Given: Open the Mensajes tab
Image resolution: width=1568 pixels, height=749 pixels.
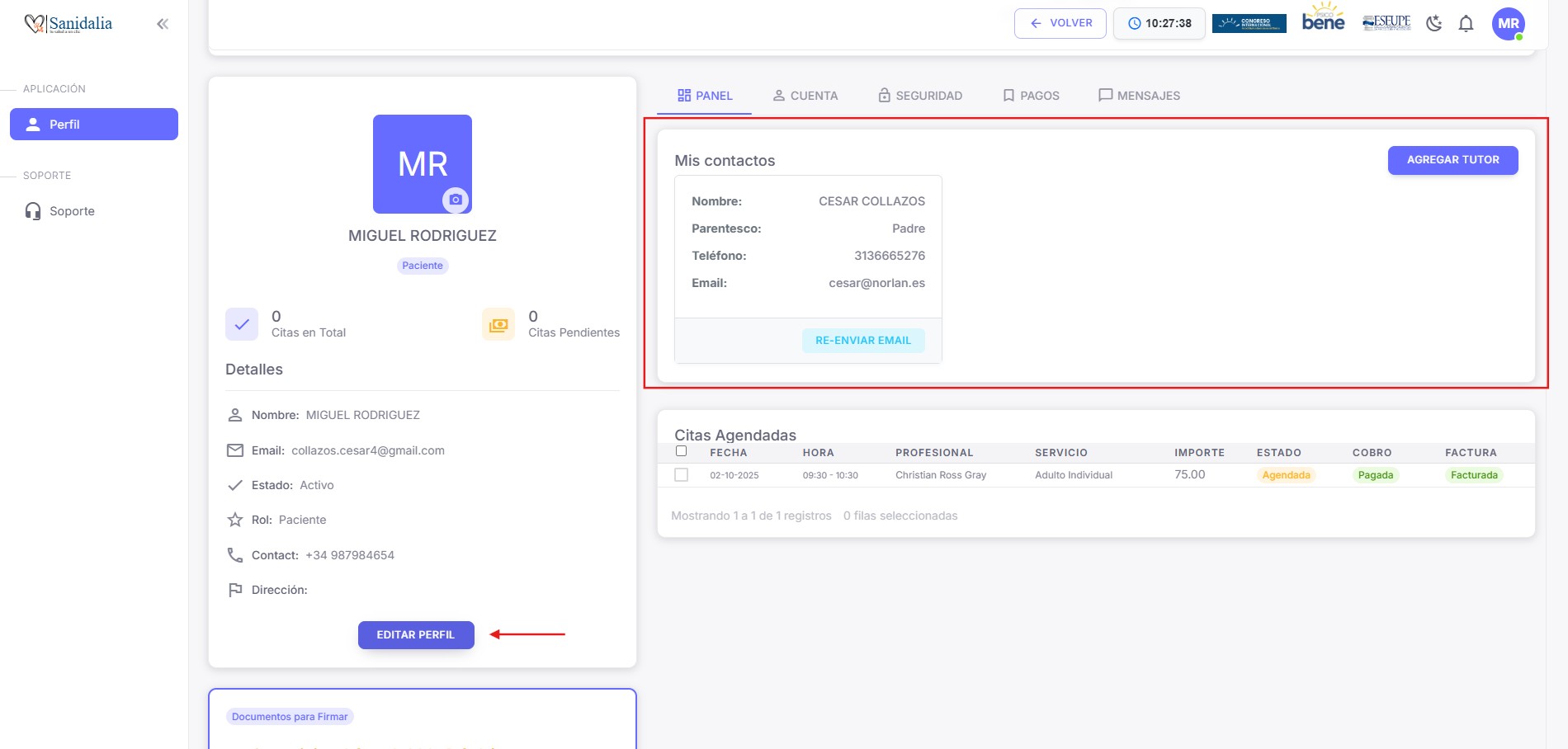Looking at the screenshot, I should pos(1139,96).
